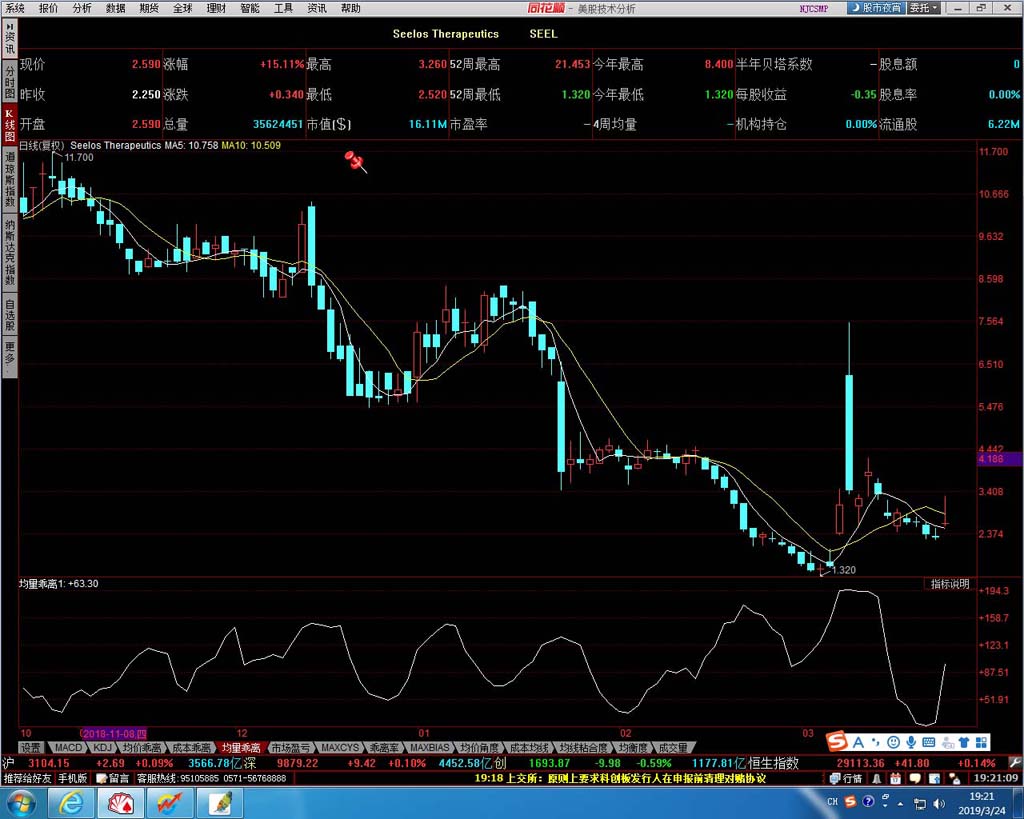Select the K线图 sidebar tab

coord(9,124)
